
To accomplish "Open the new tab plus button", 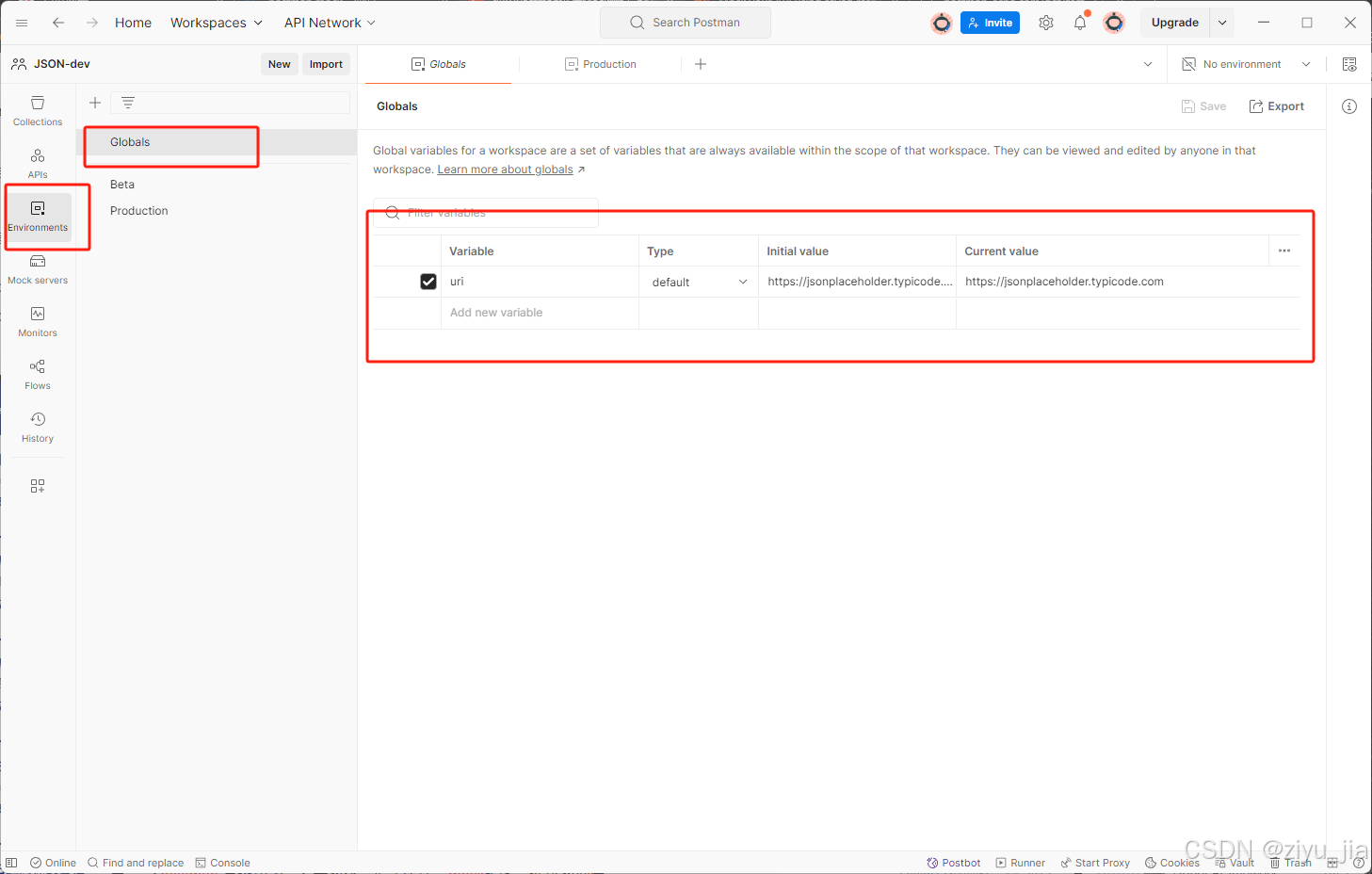I will click(701, 64).
